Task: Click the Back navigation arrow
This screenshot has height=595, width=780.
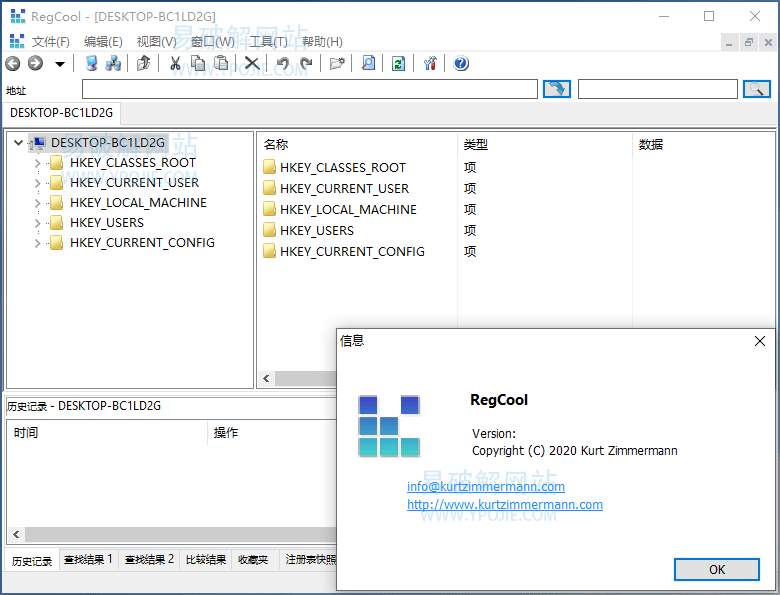Action: (13, 64)
